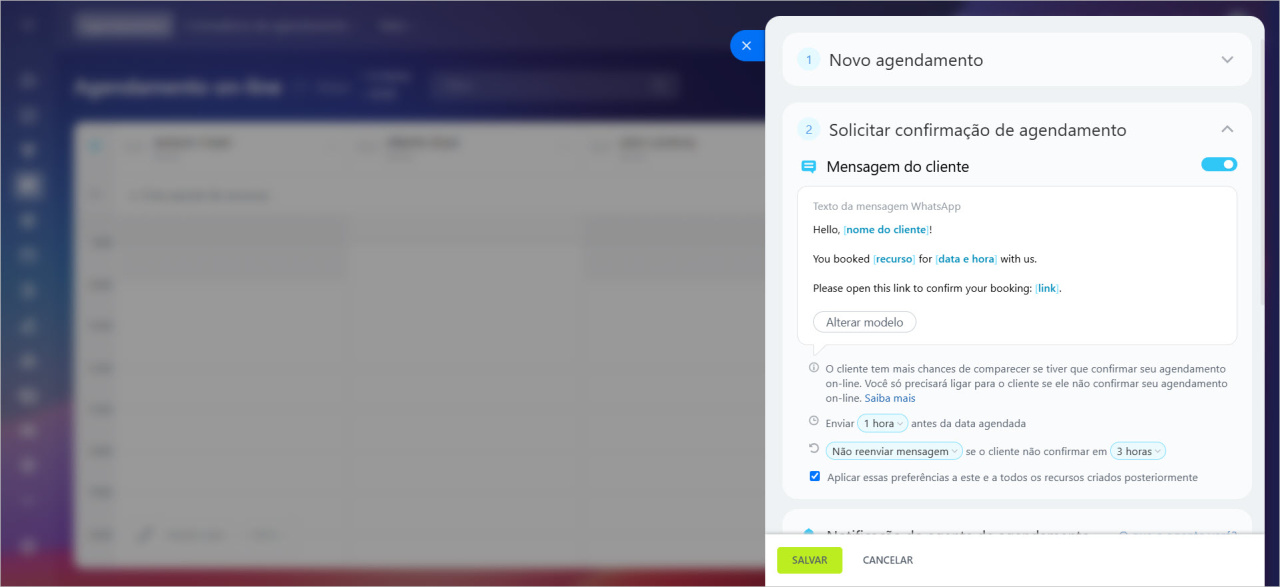
Task: Uncheck Aplicar essas preferências checkbox
Action: [815, 476]
